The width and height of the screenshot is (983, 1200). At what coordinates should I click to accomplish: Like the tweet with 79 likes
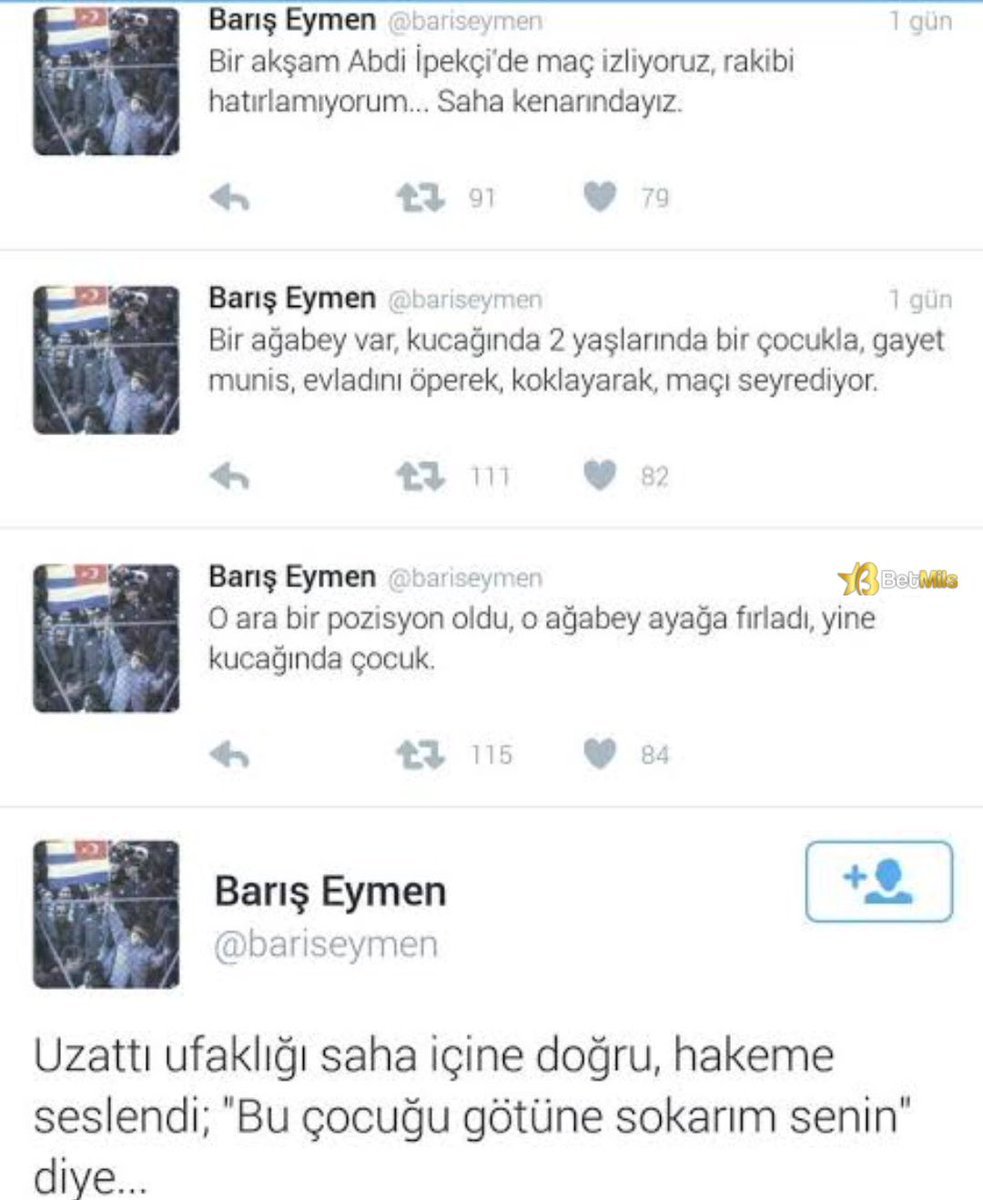click(x=599, y=199)
